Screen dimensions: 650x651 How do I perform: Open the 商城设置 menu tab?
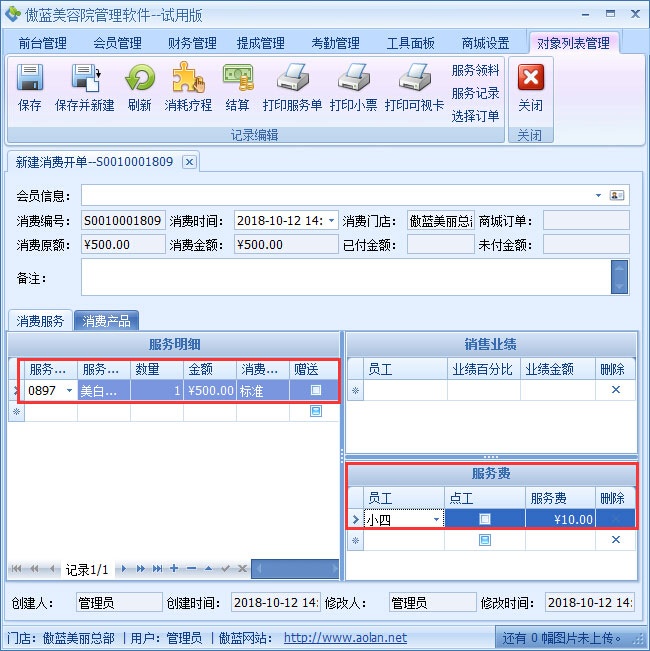[x=485, y=43]
